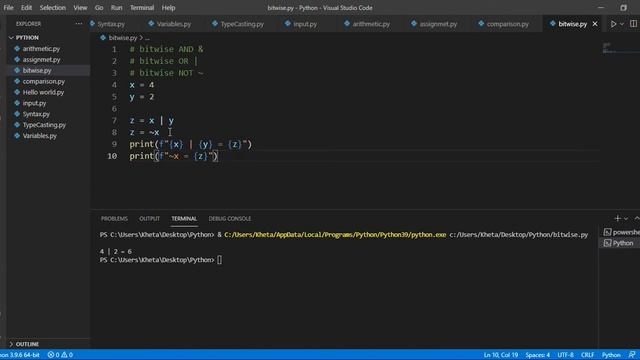This screenshot has height=360, width=640.
Task: Switch to the PROBLEMS panel tab
Action: [114, 219]
